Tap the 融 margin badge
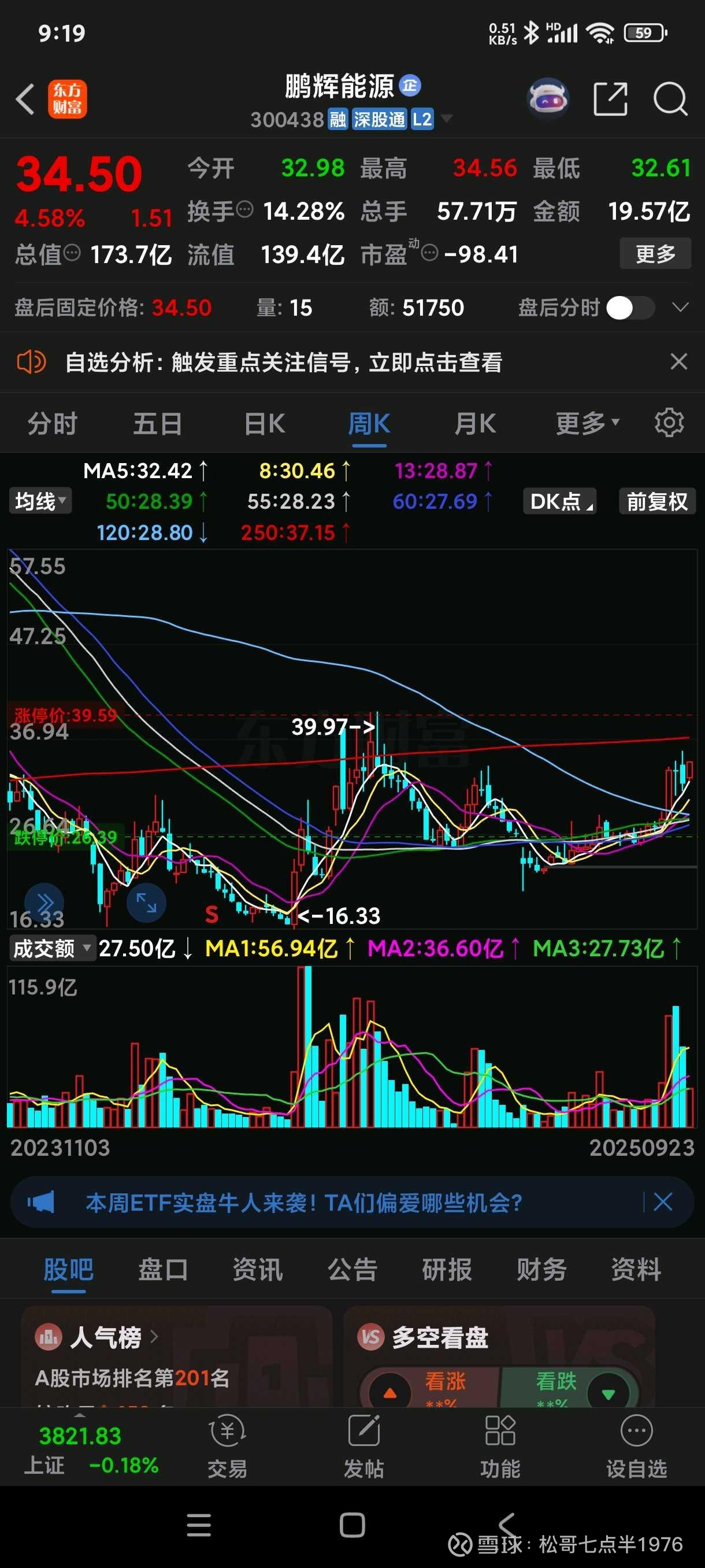This screenshot has height=1568, width=705. pos(337,119)
